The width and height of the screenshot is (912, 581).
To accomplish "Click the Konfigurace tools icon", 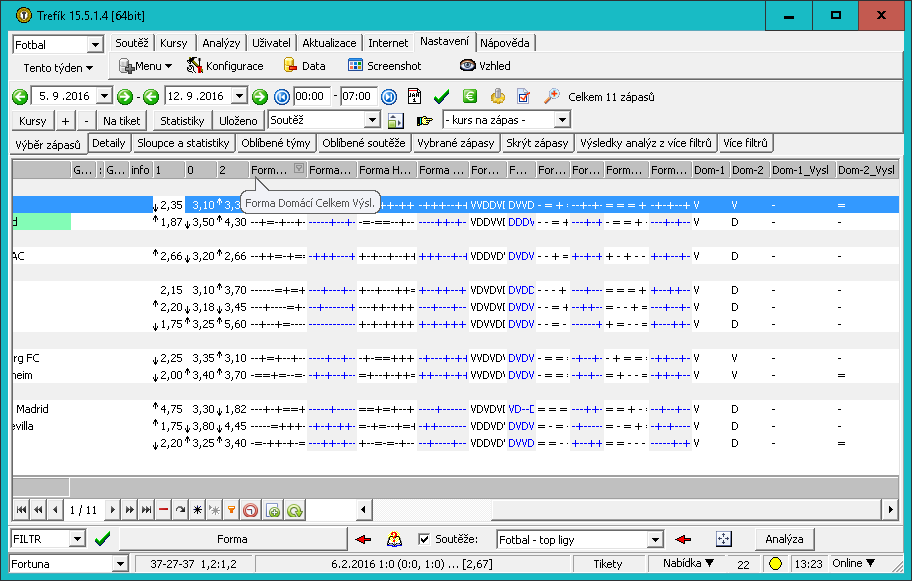I will (x=194, y=66).
